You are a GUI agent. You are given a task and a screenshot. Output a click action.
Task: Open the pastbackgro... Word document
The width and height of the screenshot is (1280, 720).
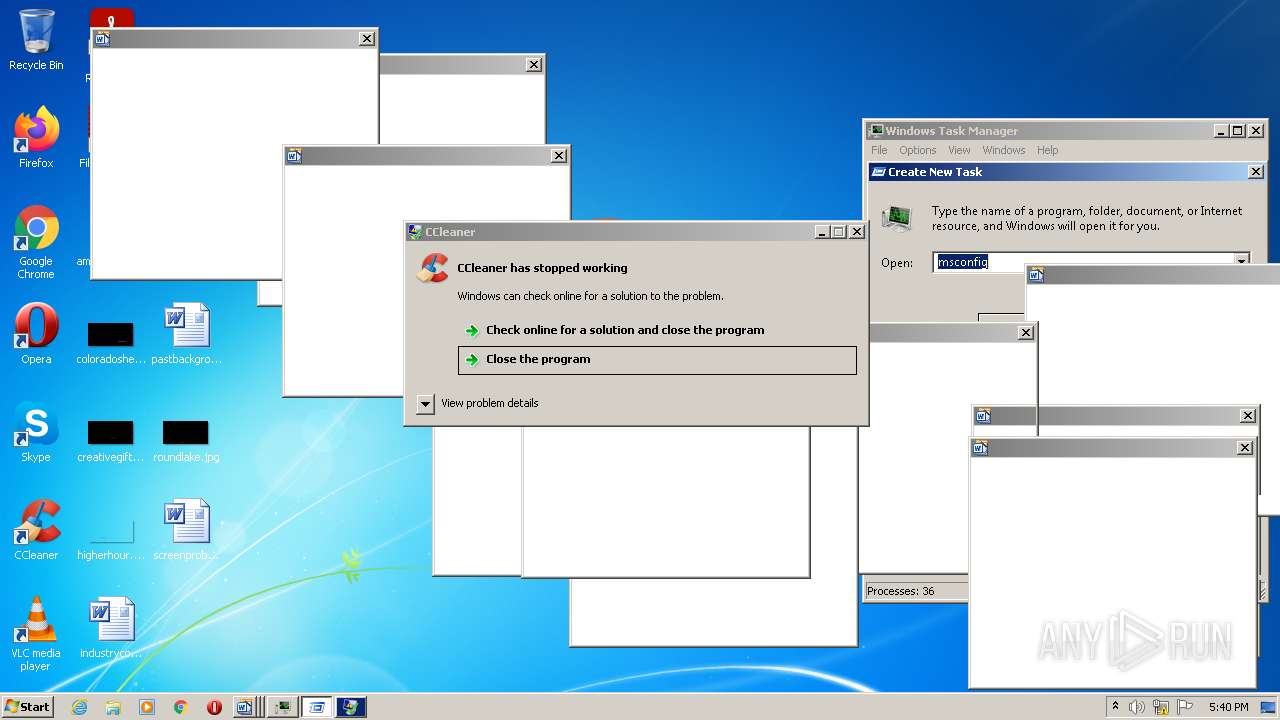pyautogui.click(x=187, y=334)
